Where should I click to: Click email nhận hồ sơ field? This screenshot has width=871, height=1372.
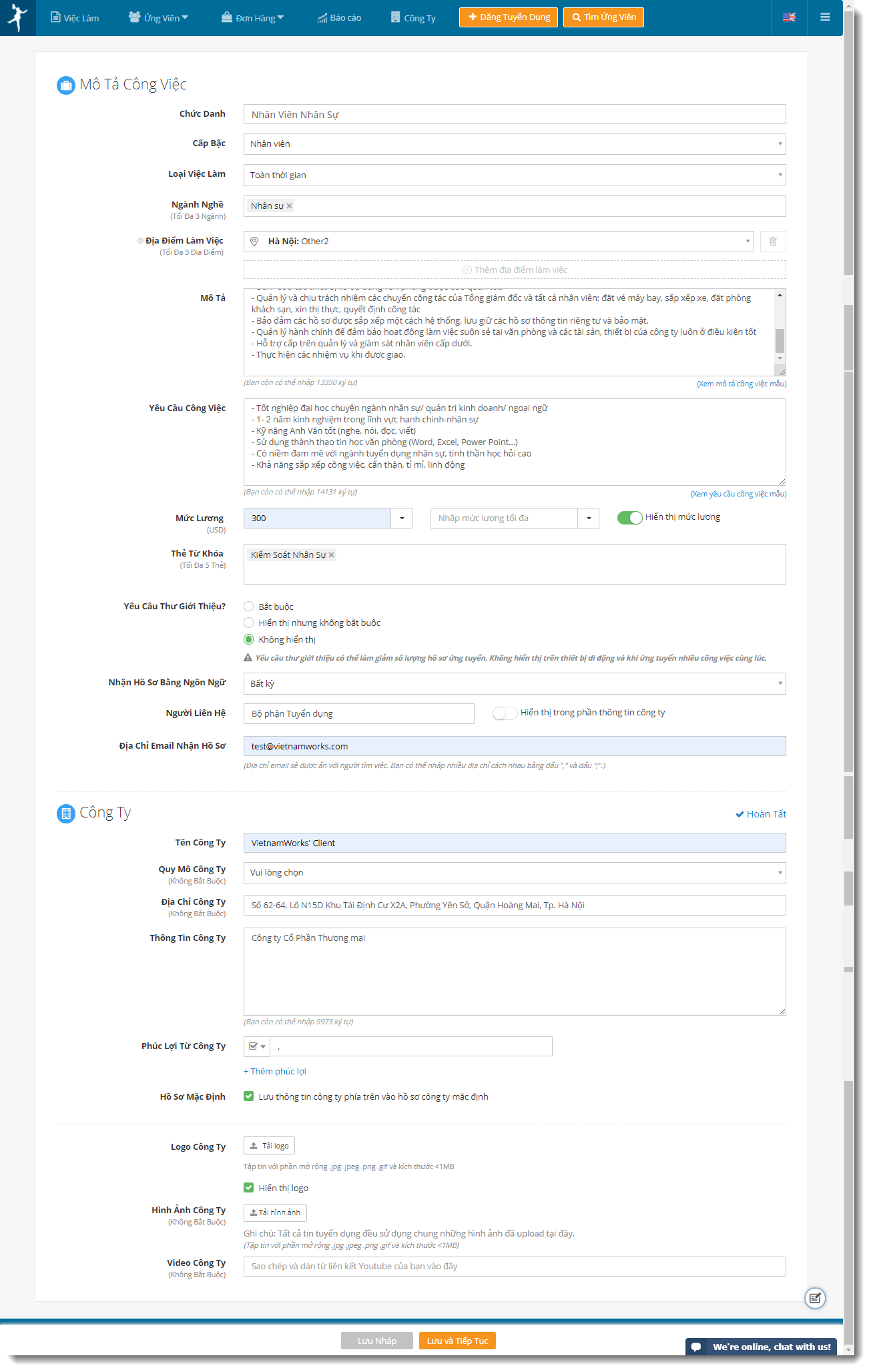pos(515,747)
